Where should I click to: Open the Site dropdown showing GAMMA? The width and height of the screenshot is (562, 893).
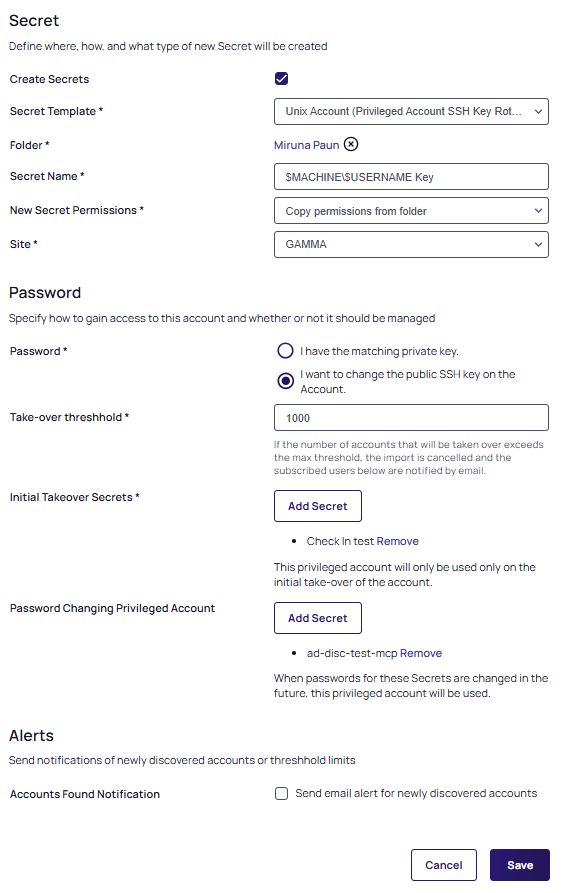(411, 244)
